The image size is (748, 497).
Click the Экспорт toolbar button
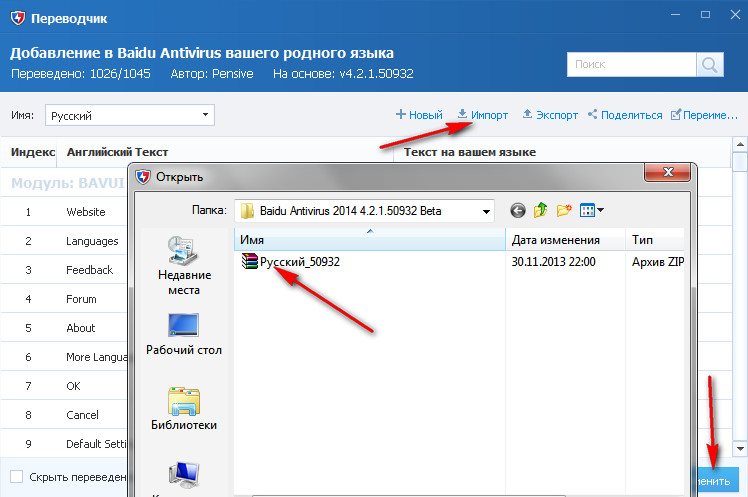[x=550, y=115]
